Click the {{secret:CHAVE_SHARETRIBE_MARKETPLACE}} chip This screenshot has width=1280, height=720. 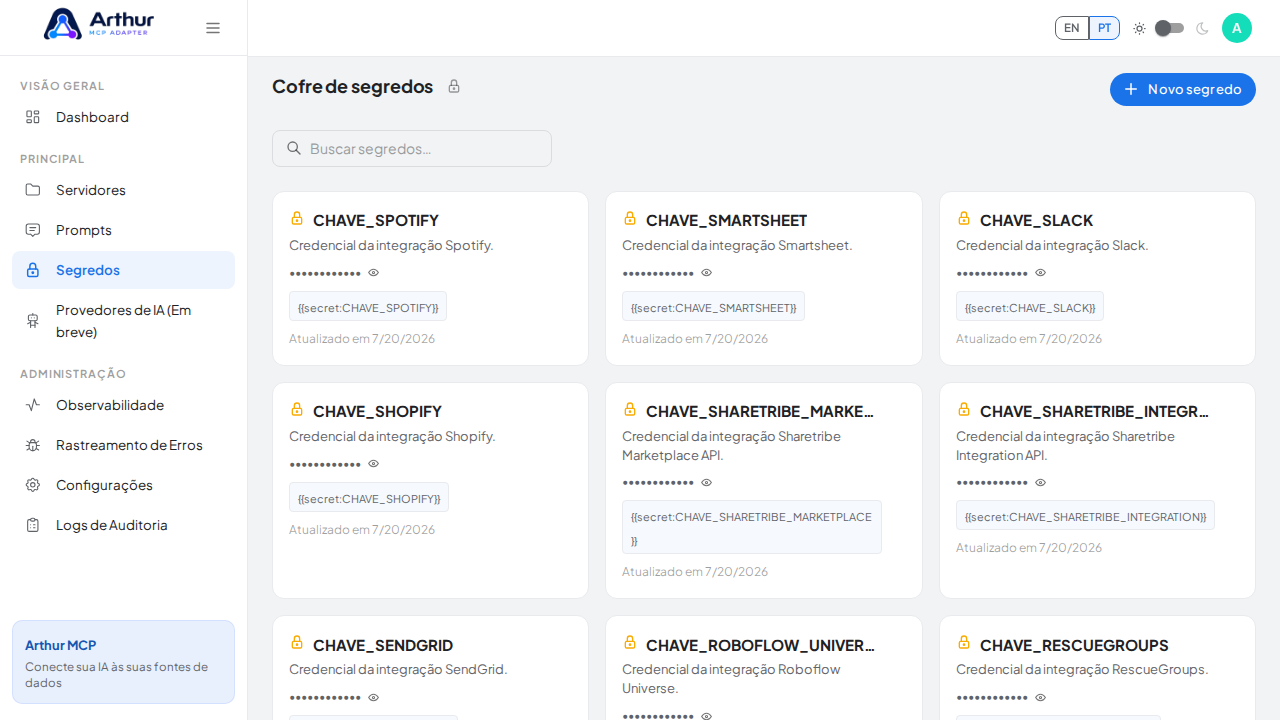coord(752,528)
